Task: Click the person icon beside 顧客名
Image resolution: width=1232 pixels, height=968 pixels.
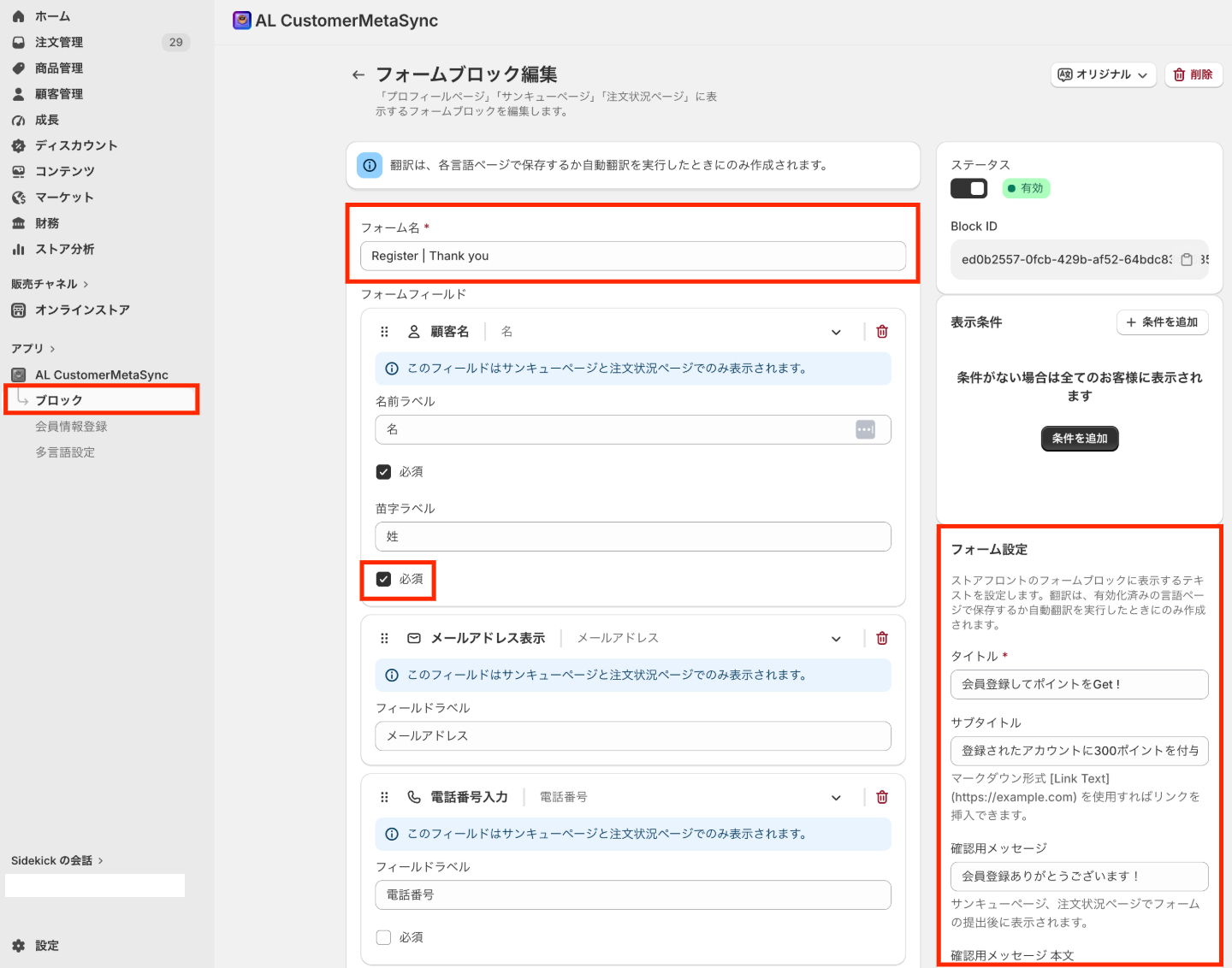Action: [414, 332]
